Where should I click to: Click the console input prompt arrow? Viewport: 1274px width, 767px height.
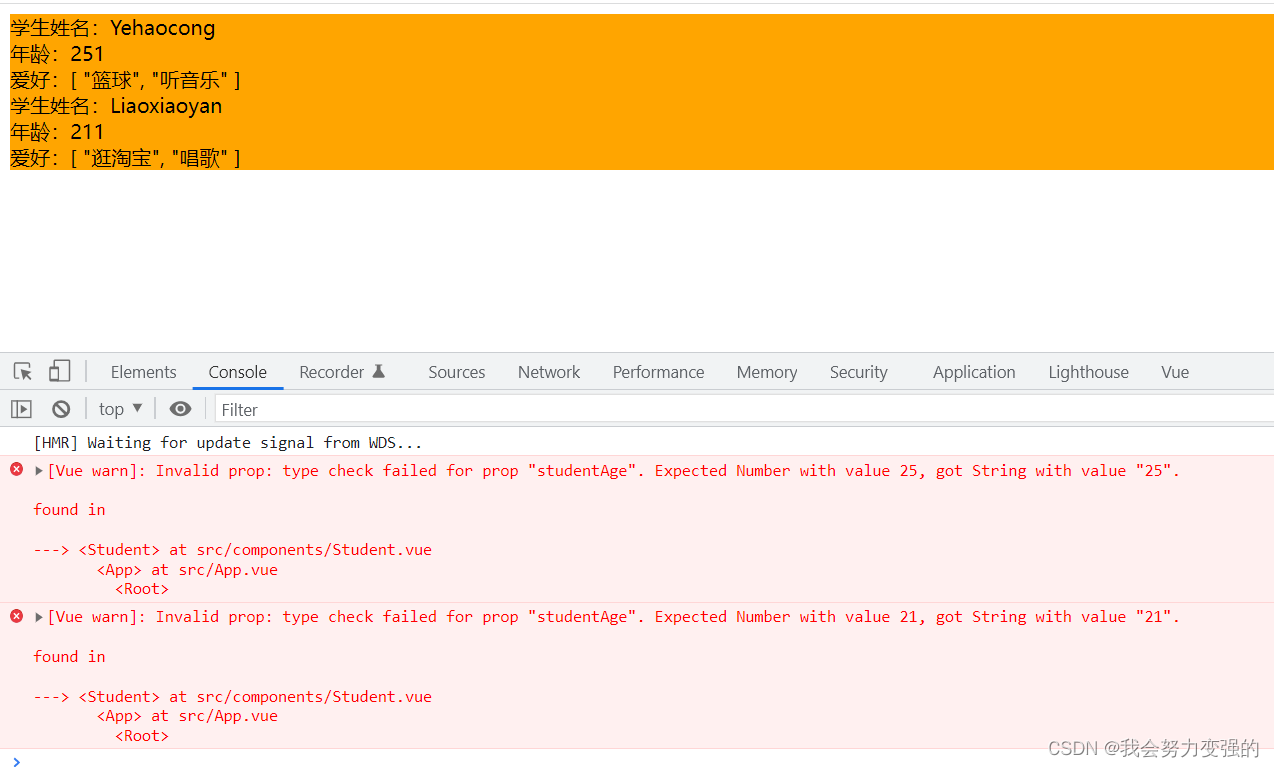16,762
